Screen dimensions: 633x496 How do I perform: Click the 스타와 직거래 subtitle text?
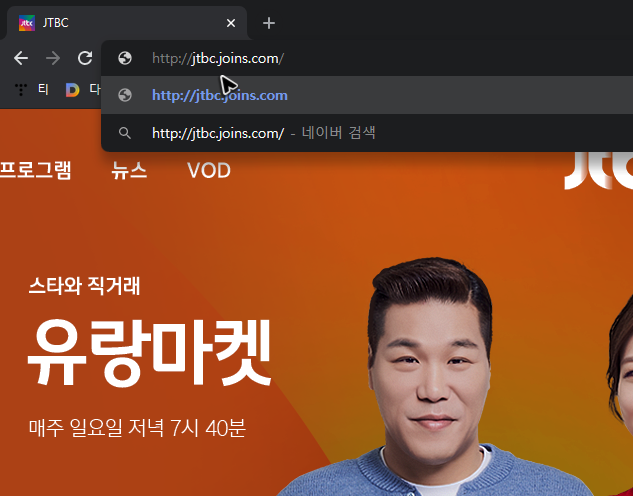pyautogui.click(x=84, y=286)
